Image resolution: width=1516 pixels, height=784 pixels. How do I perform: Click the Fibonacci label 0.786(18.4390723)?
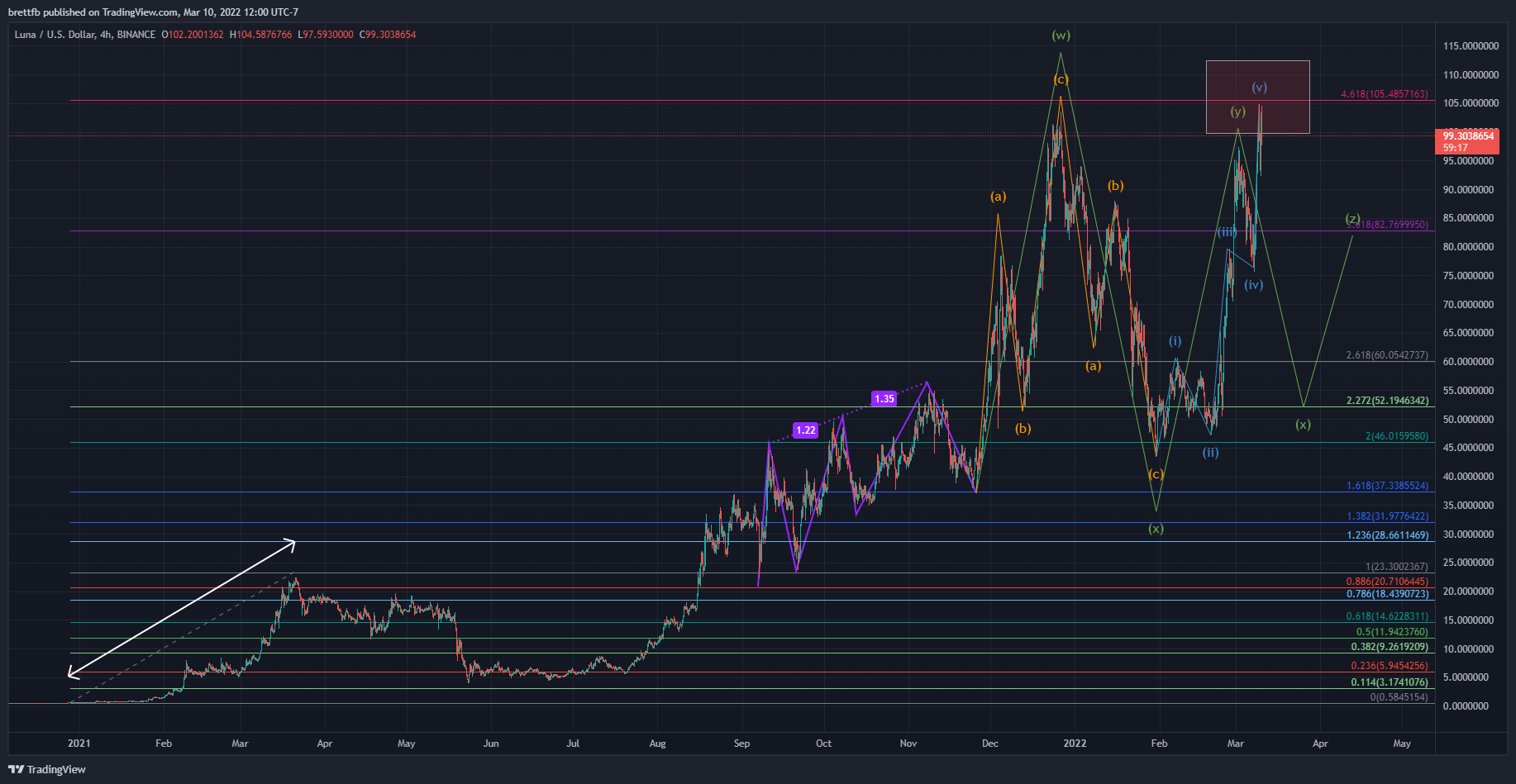[x=1387, y=594]
